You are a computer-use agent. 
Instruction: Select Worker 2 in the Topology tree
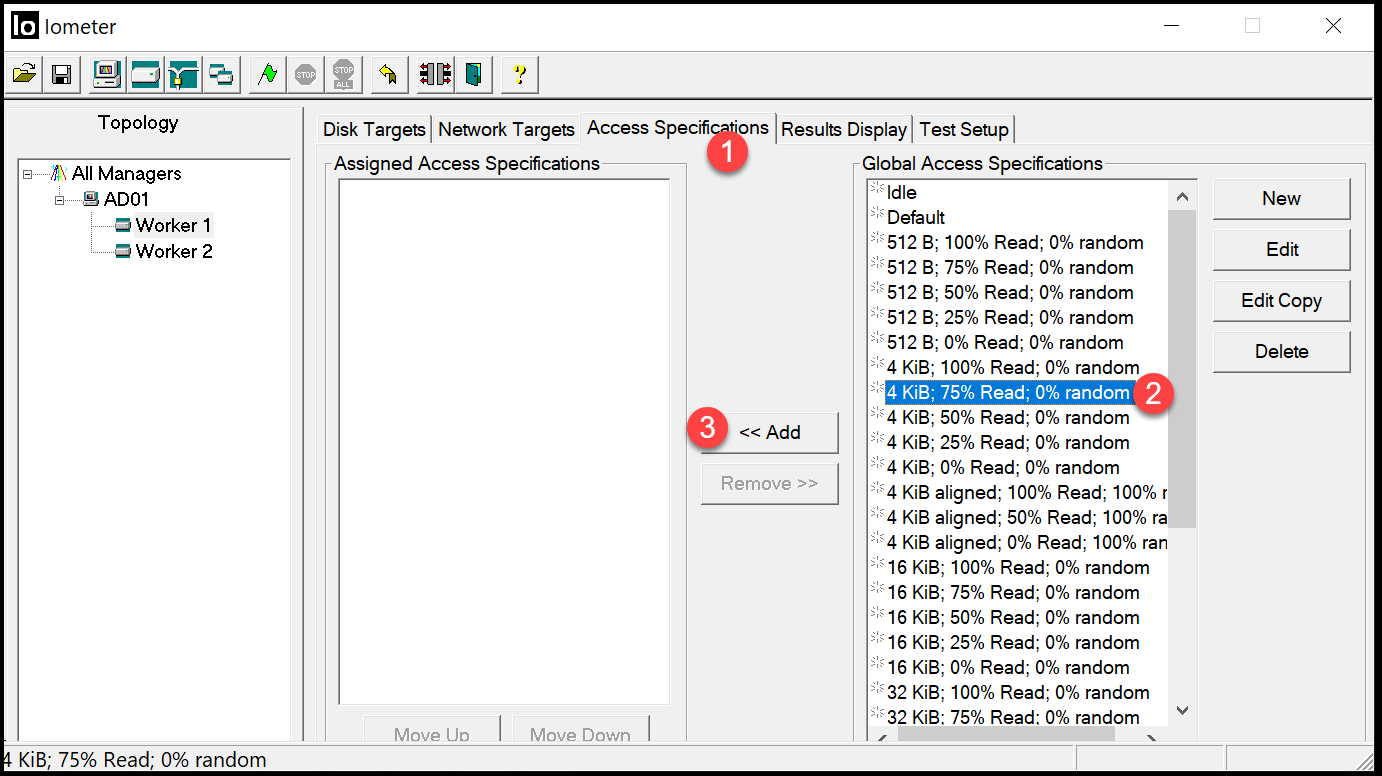[173, 251]
